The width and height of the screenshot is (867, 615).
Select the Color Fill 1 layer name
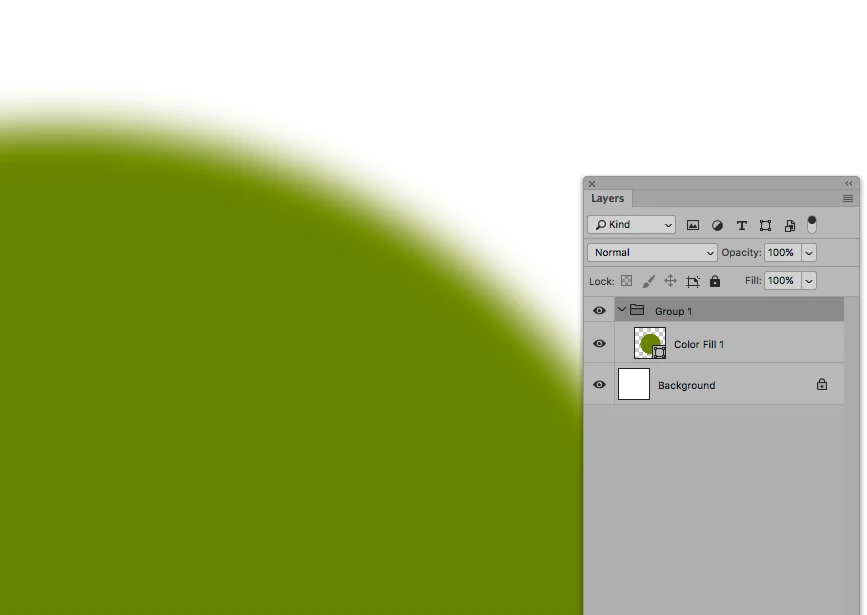[698, 344]
